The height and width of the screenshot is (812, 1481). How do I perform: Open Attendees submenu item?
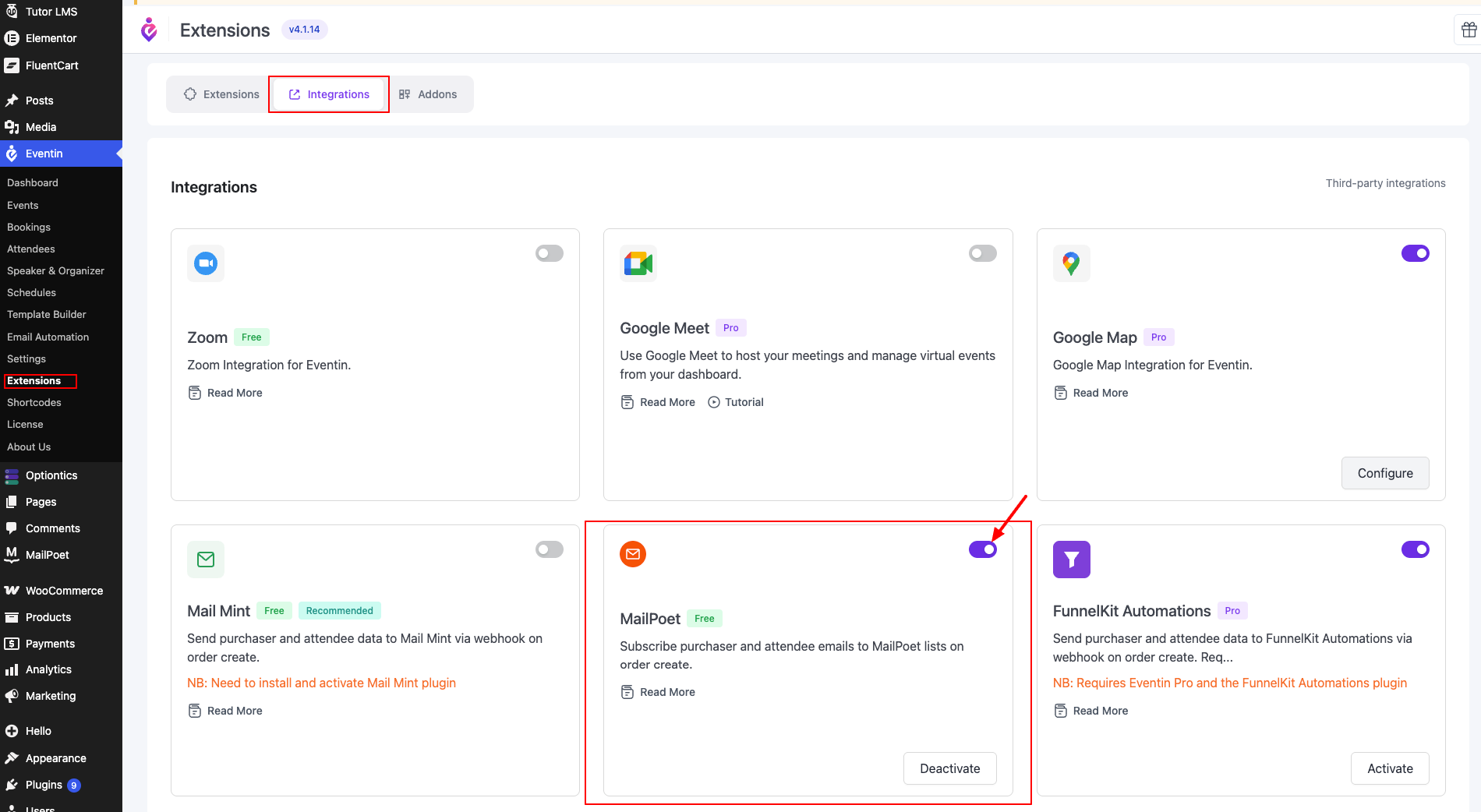[x=31, y=249]
